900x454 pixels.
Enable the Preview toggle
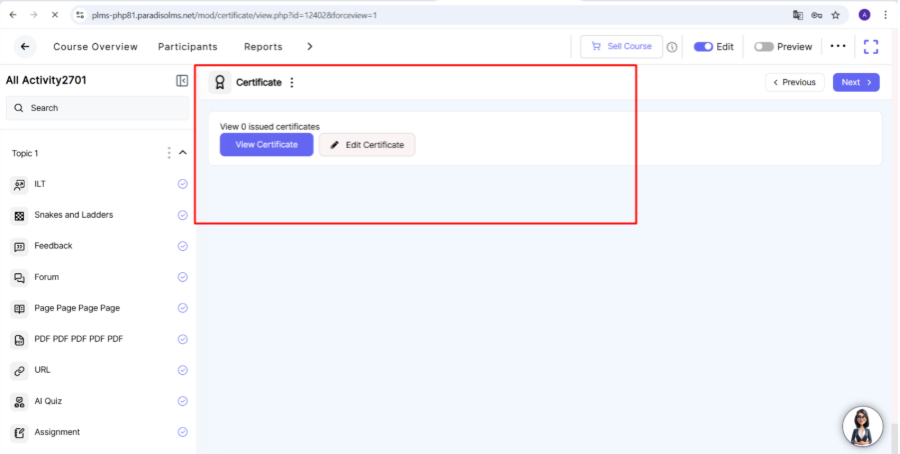point(764,47)
